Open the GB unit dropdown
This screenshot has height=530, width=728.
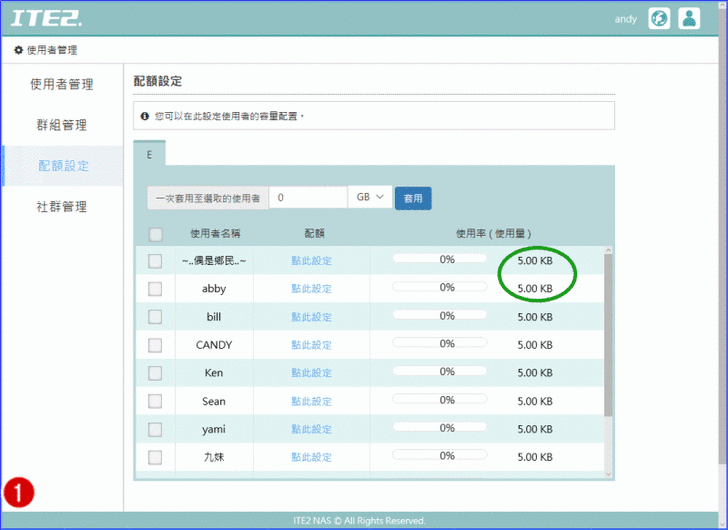click(369, 198)
